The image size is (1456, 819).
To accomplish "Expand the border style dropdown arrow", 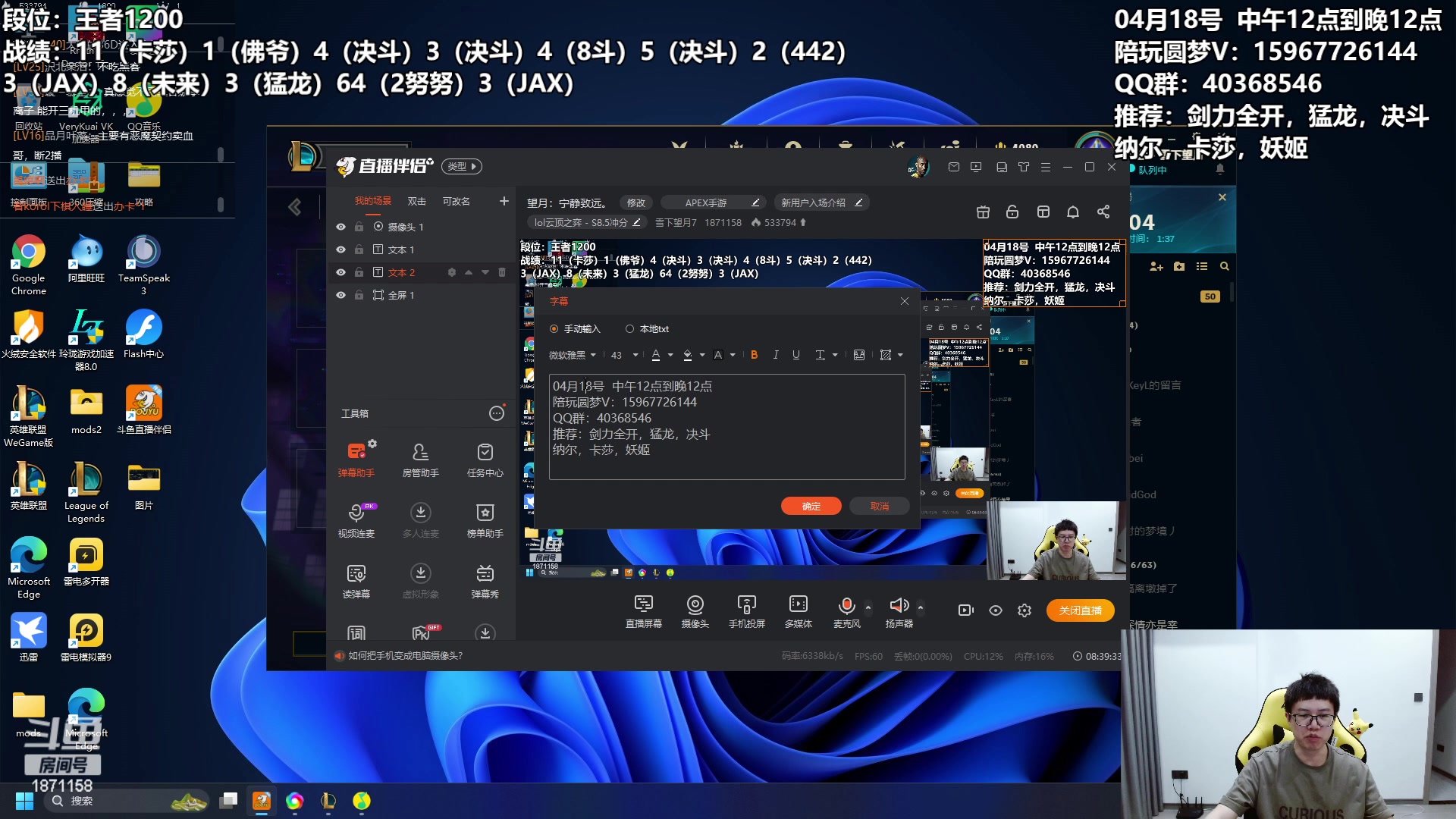I will [x=900, y=355].
